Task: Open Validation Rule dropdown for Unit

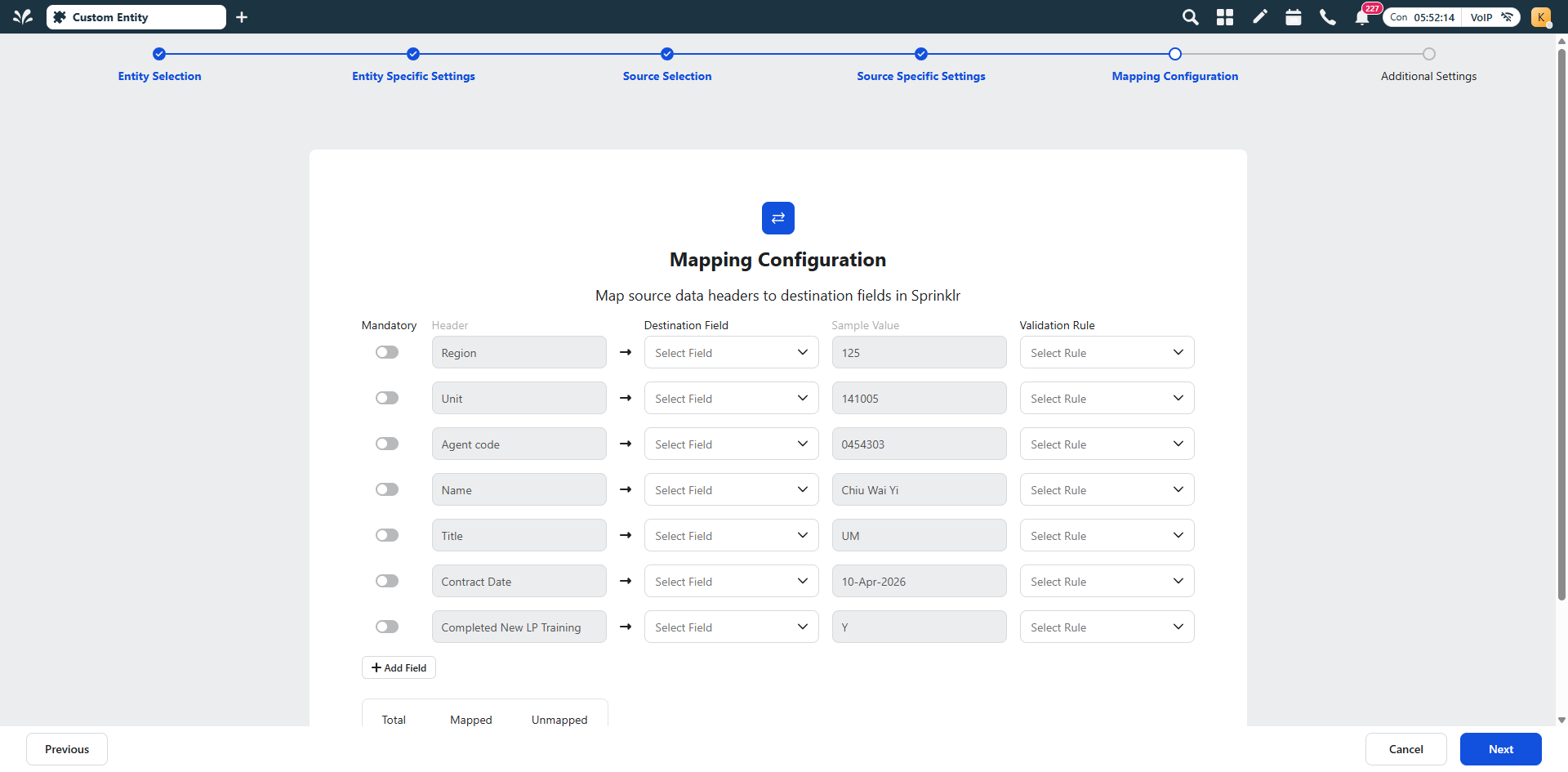Action: coord(1107,398)
